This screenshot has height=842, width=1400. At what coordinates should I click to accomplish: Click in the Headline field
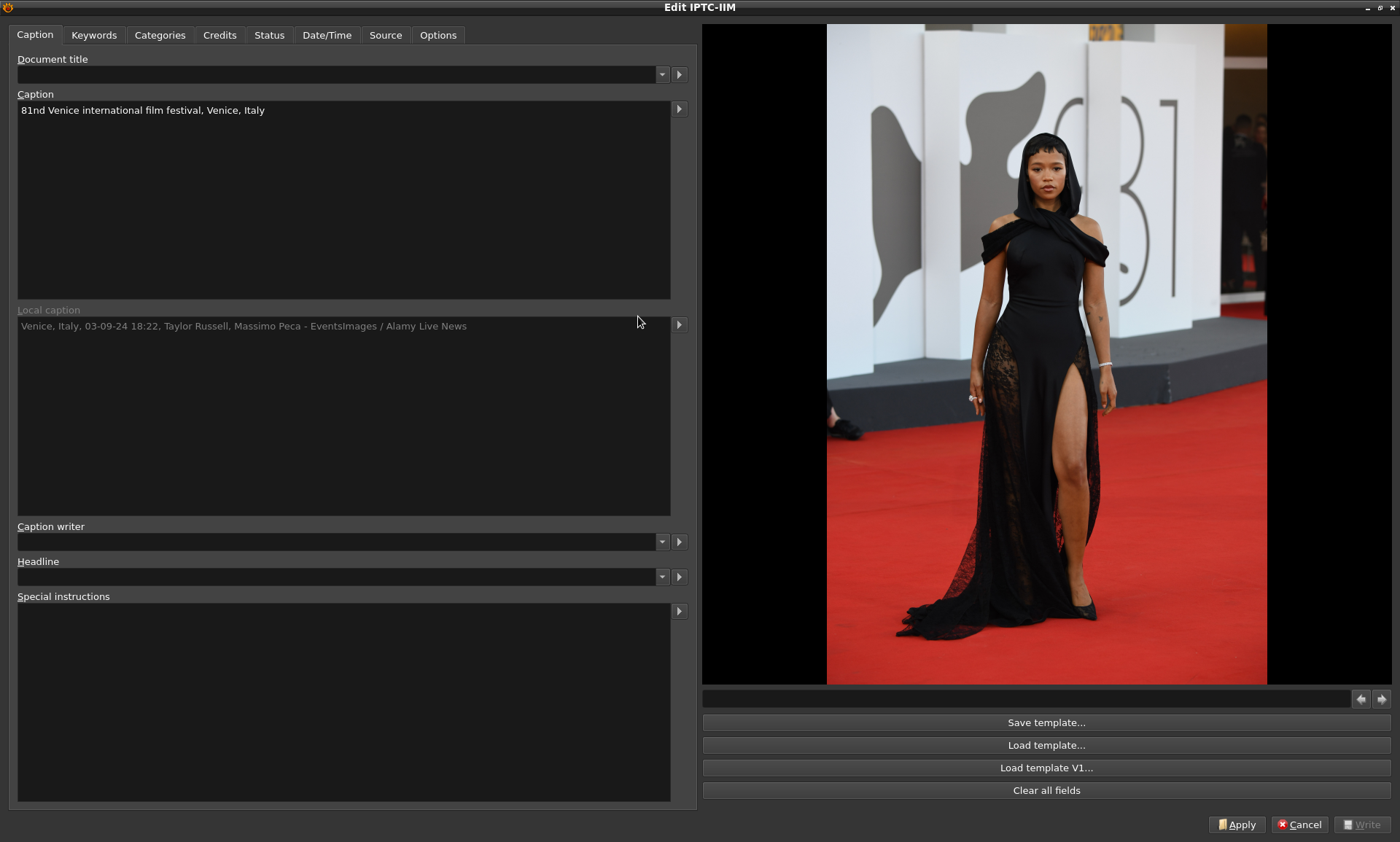336,577
